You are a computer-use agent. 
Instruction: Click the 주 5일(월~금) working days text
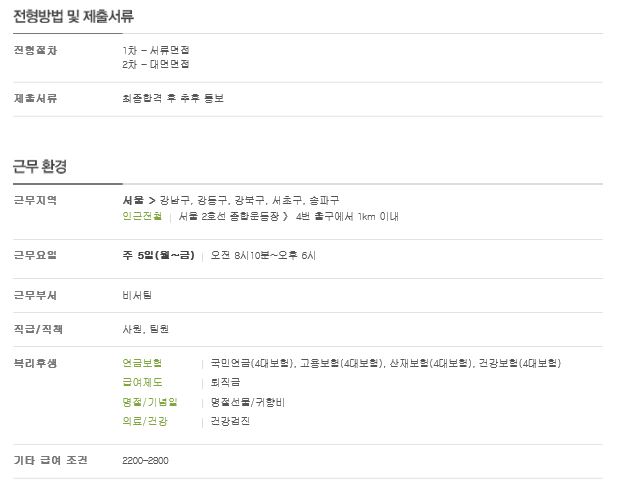(x=158, y=255)
